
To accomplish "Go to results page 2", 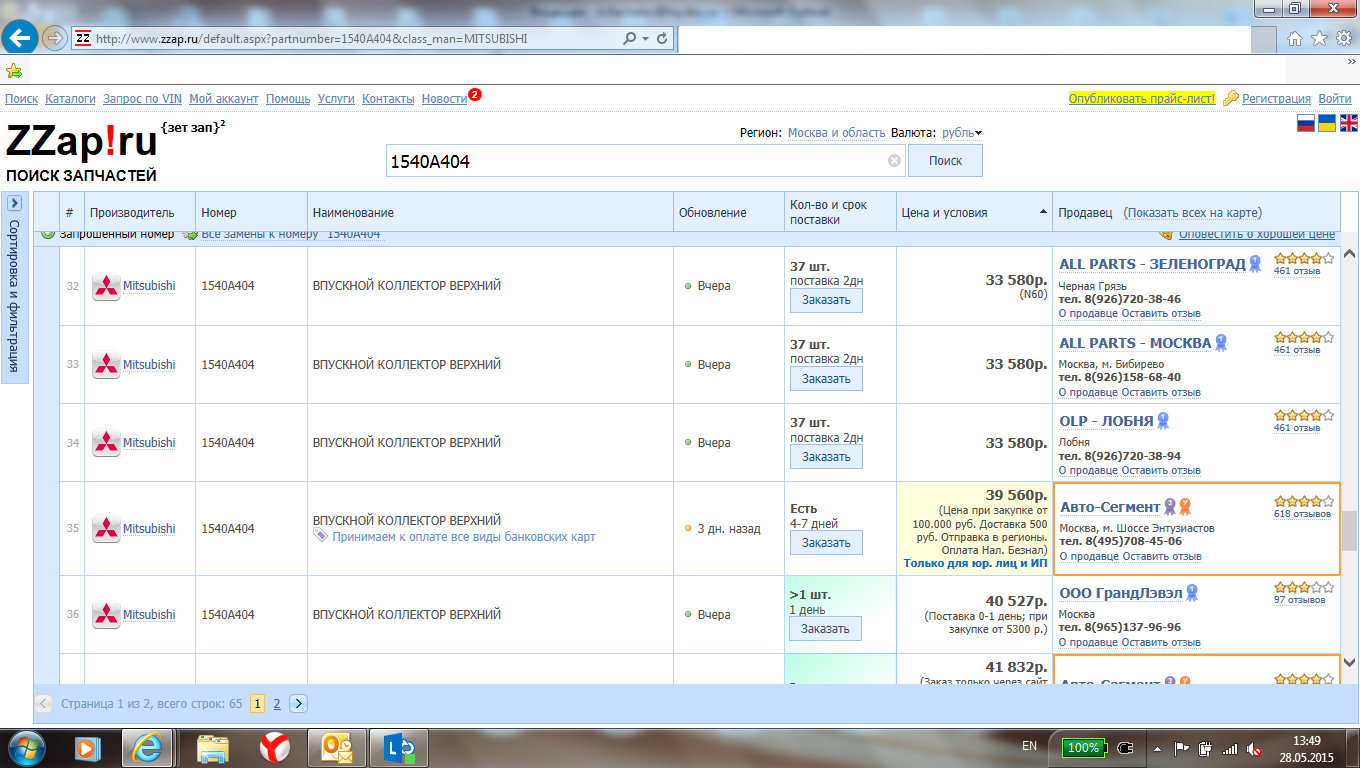I will tap(277, 704).
